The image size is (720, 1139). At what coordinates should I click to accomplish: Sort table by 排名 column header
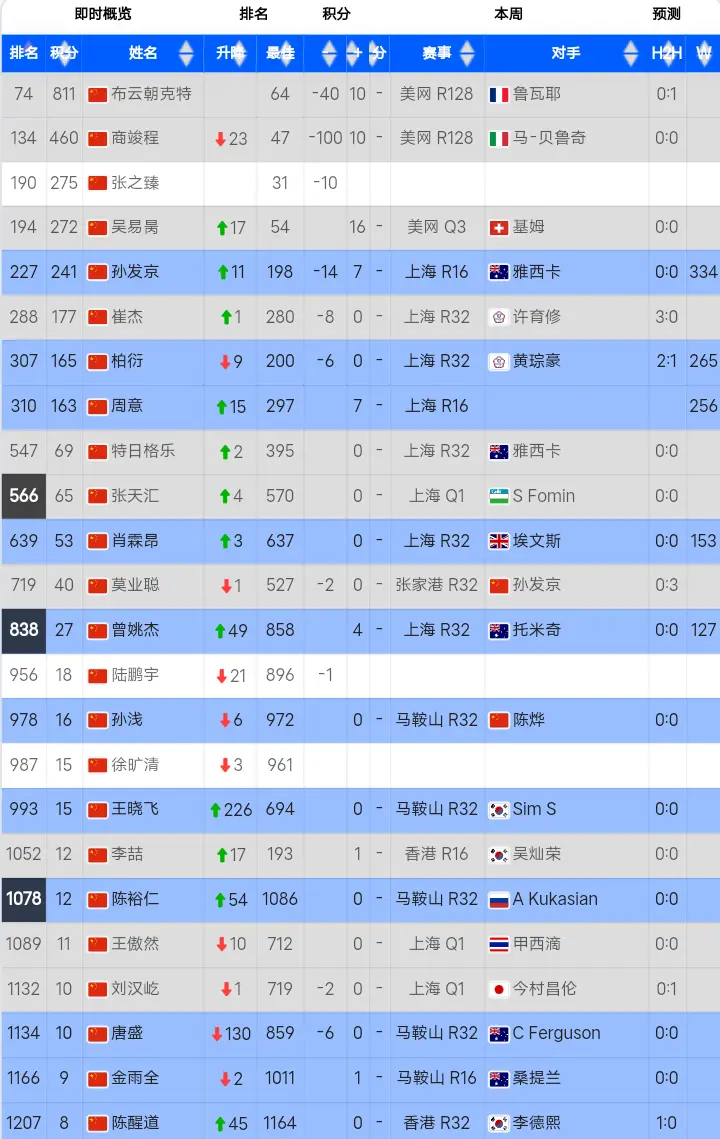point(23,53)
